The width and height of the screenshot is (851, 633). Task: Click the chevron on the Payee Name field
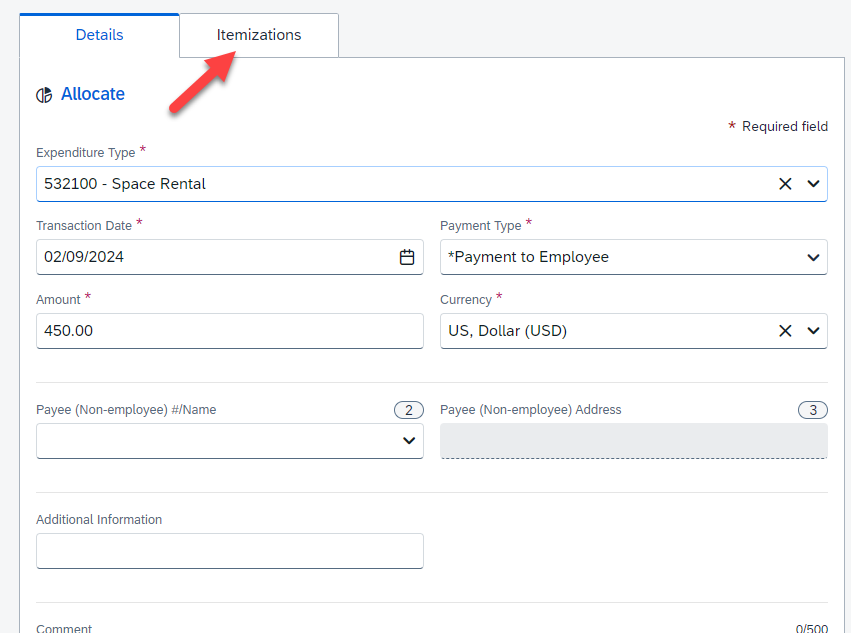[x=408, y=440]
